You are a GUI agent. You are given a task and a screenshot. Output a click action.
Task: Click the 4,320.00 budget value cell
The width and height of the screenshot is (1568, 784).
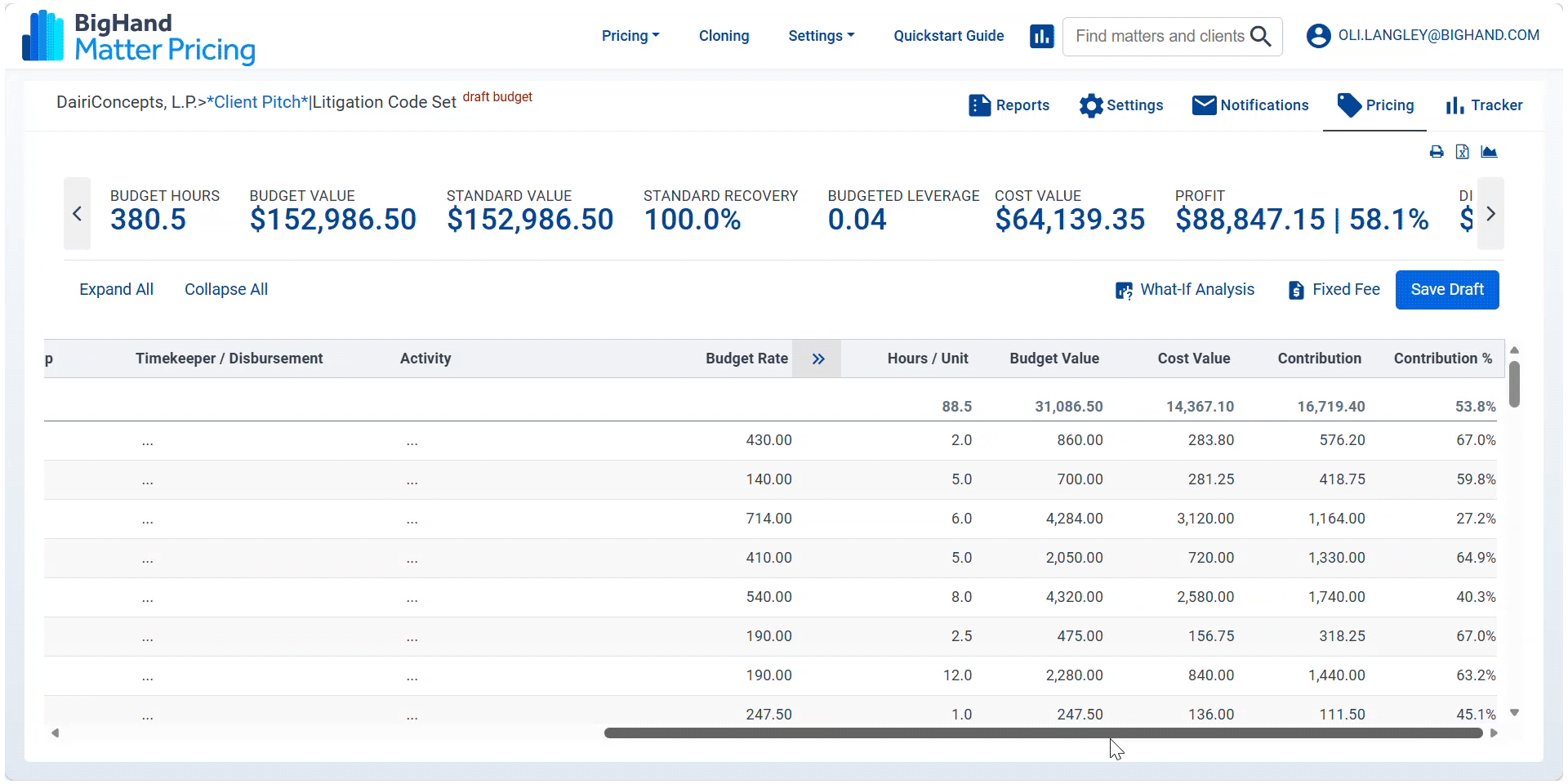pyautogui.click(x=1074, y=597)
